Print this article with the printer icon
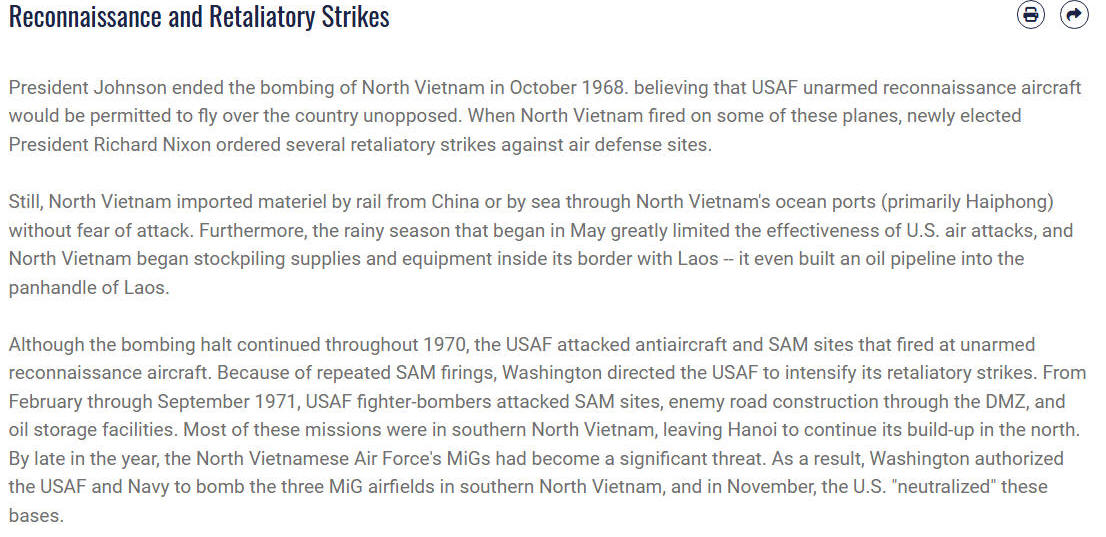 [1031, 14]
